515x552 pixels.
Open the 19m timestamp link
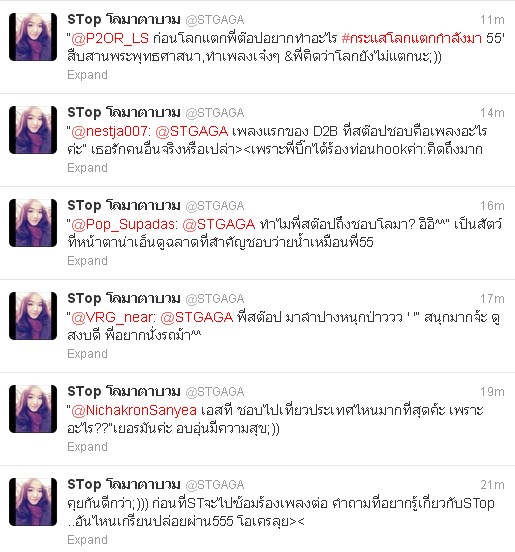492,392
